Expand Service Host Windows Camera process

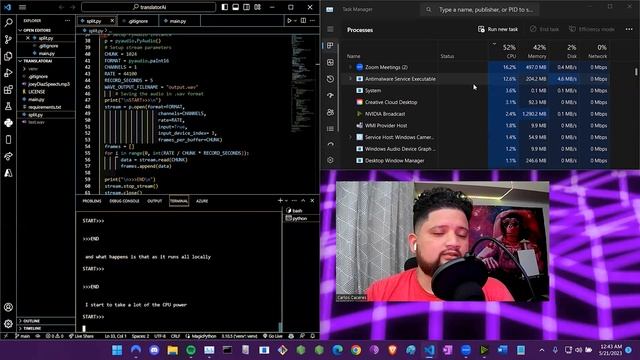click(350, 137)
